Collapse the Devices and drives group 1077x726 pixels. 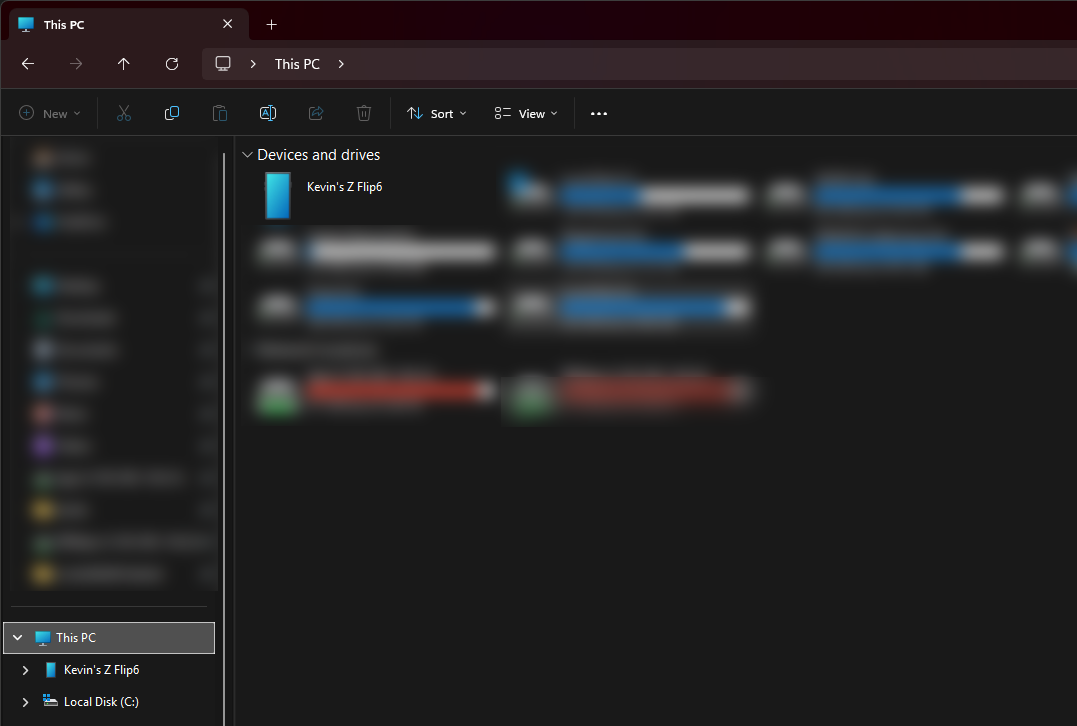[247, 155]
